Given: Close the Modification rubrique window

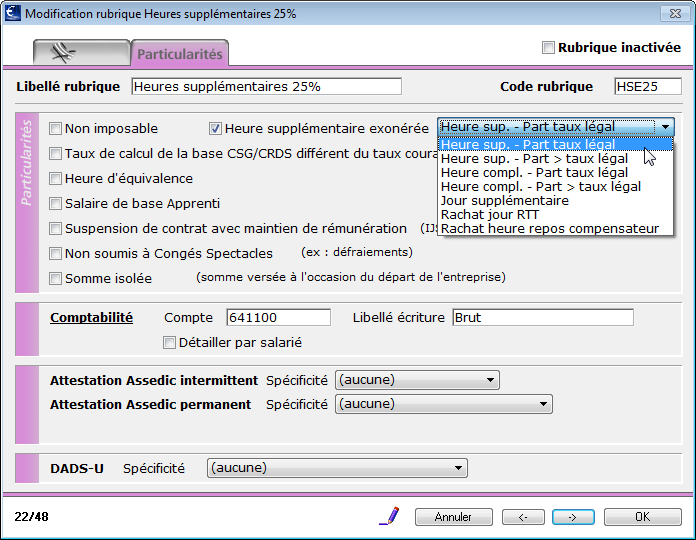Looking at the screenshot, I should click(675, 13).
